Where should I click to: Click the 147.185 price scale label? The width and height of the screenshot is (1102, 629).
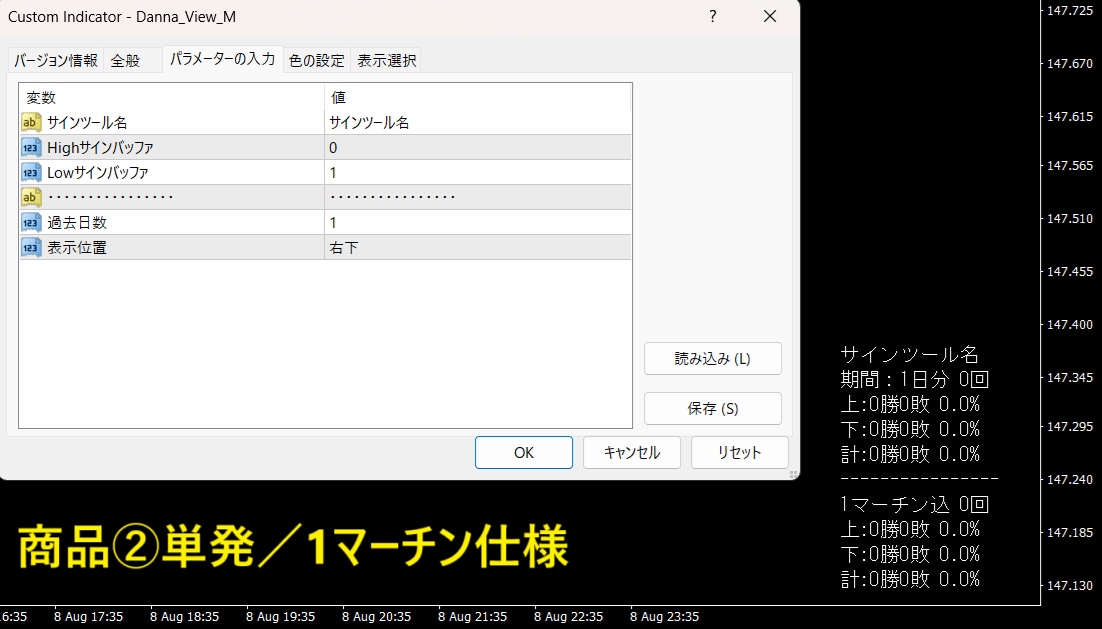[x=1070, y=533]
